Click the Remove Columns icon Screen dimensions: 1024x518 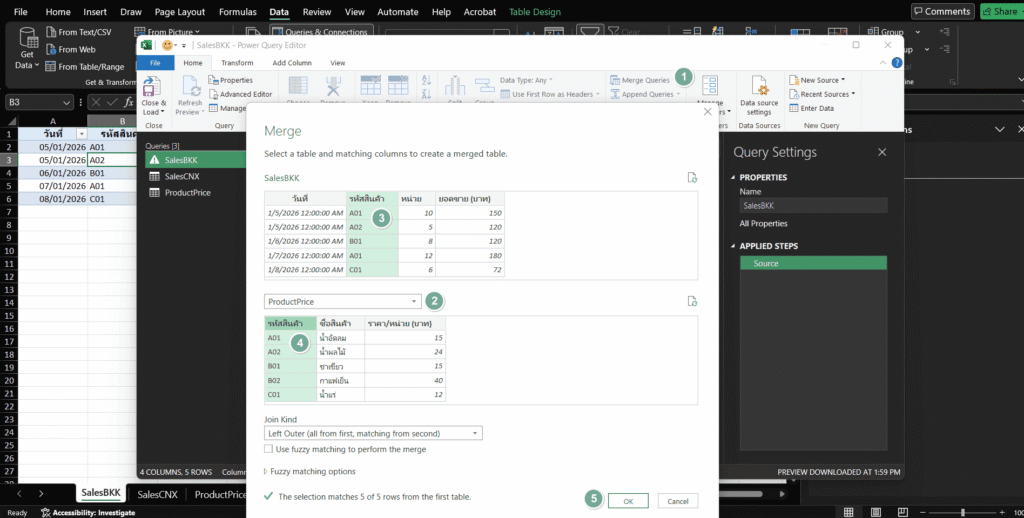click(x=333, y=86)
